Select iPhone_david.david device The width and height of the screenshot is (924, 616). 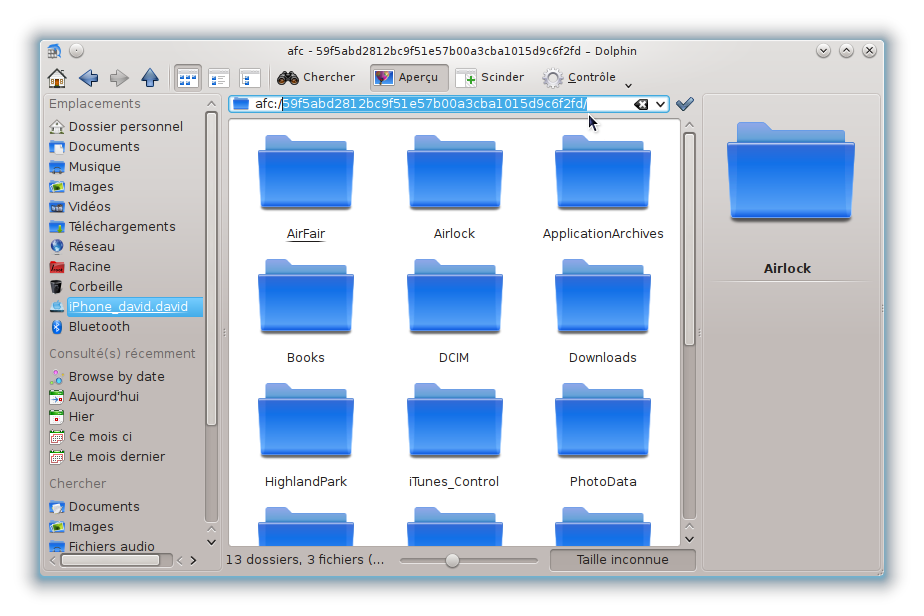(x=126, y=307)
